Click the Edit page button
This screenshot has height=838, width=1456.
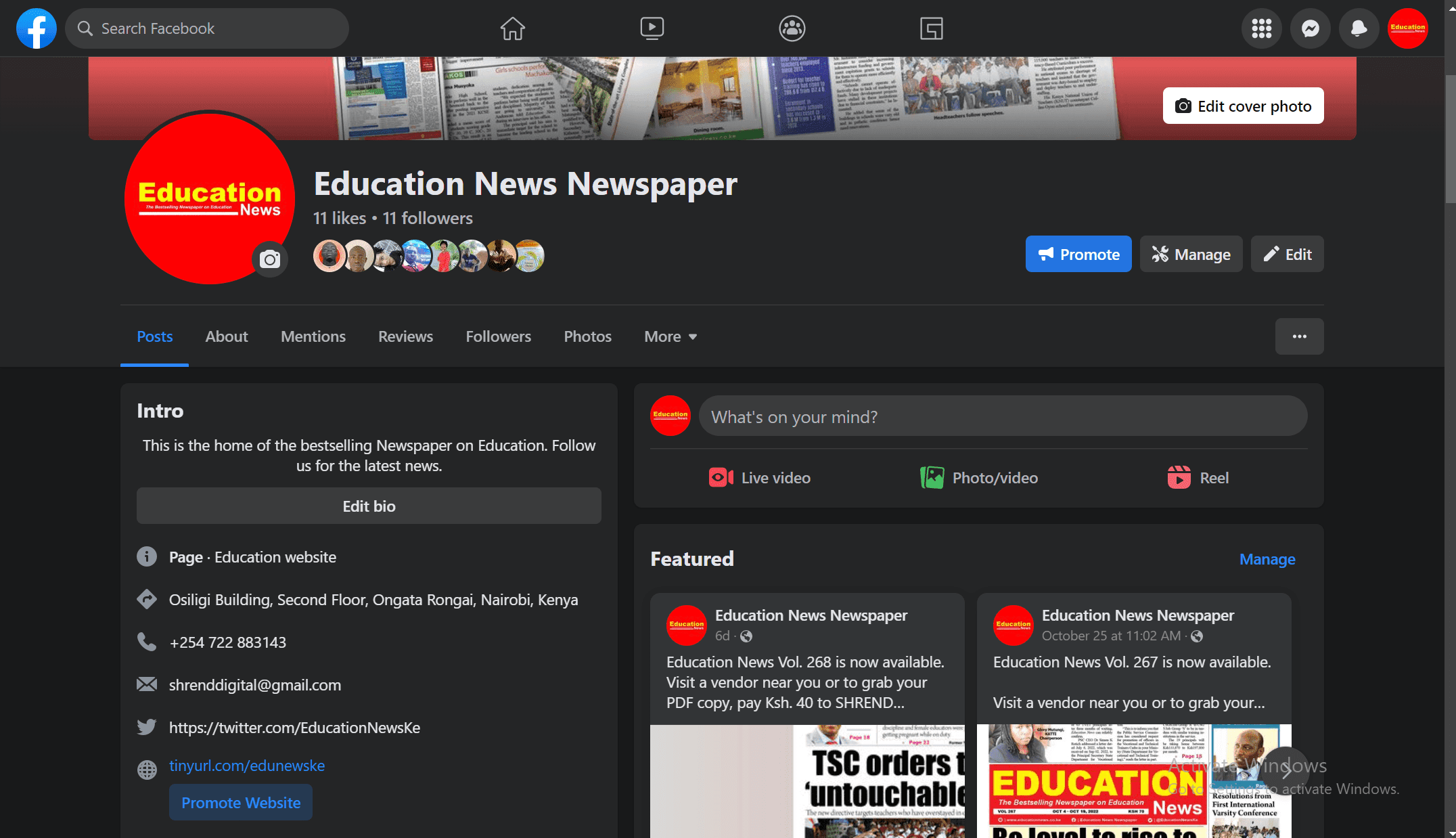coord(1287,254)
